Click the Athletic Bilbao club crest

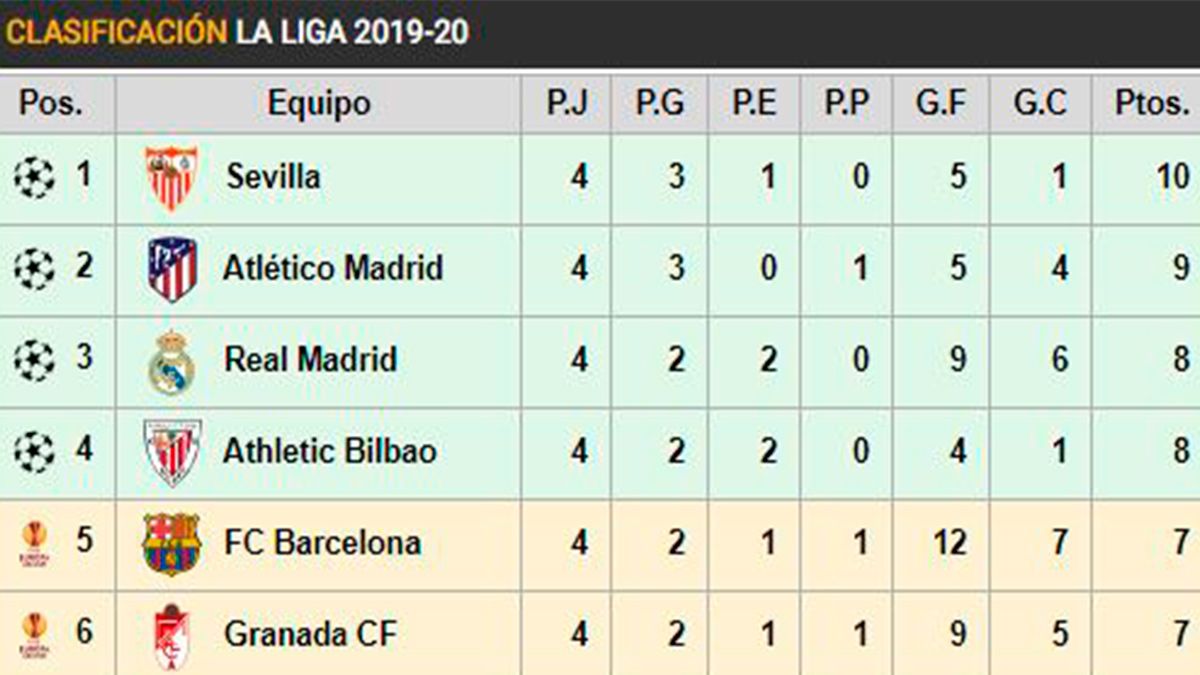172,452
